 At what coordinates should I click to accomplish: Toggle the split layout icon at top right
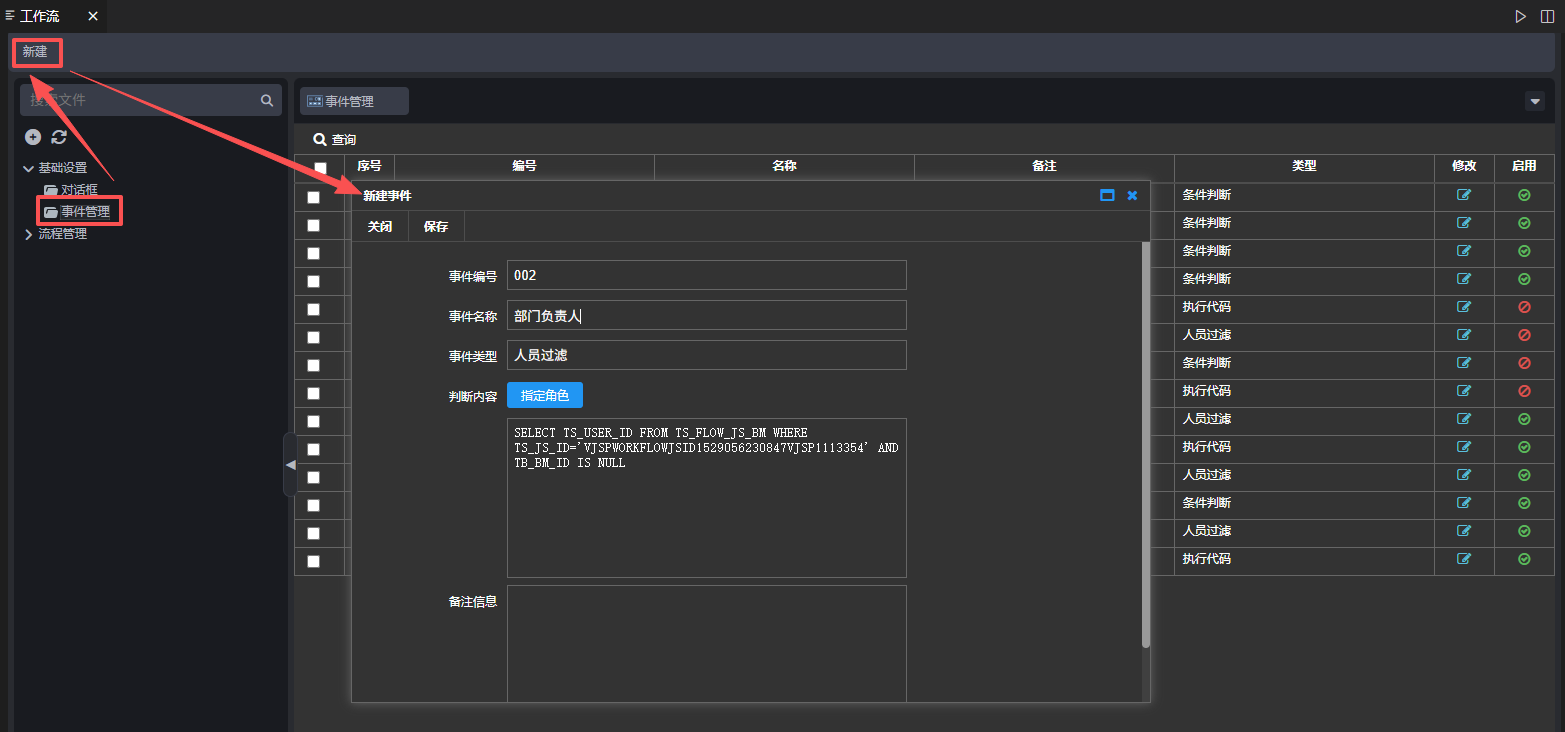[1547, 16]
